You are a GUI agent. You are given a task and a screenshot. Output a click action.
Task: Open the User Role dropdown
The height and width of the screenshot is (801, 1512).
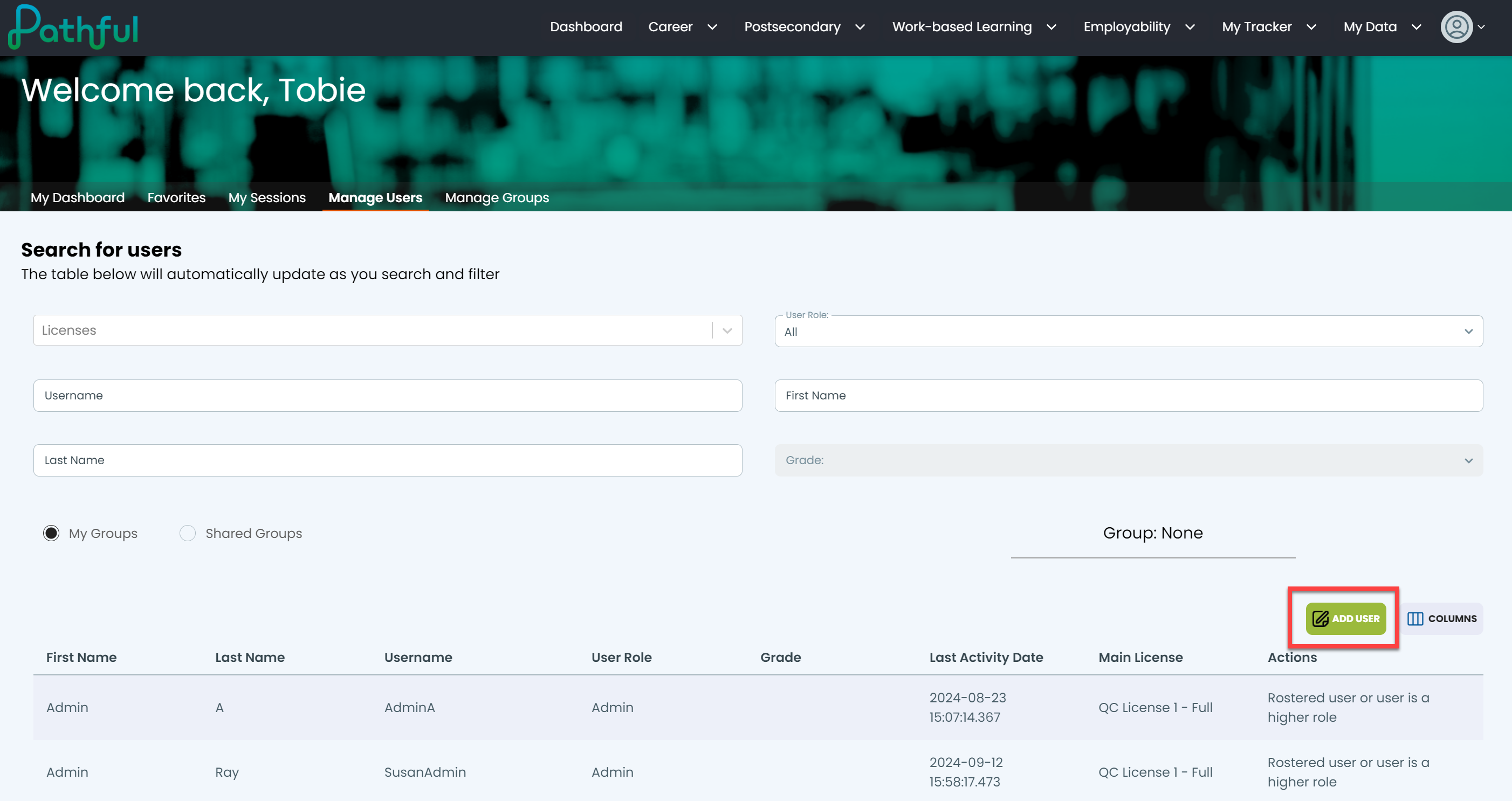pyautogui.click(x=1128, y=332)
